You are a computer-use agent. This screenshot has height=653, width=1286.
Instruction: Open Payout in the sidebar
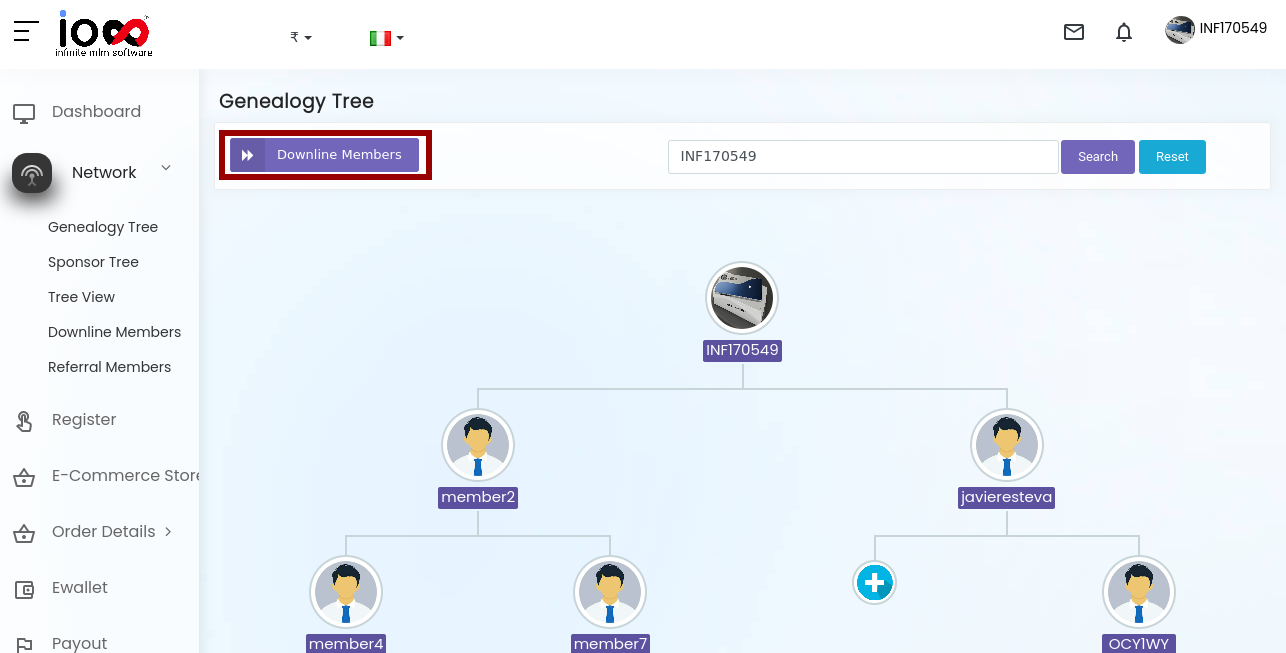tap(80, 644)
